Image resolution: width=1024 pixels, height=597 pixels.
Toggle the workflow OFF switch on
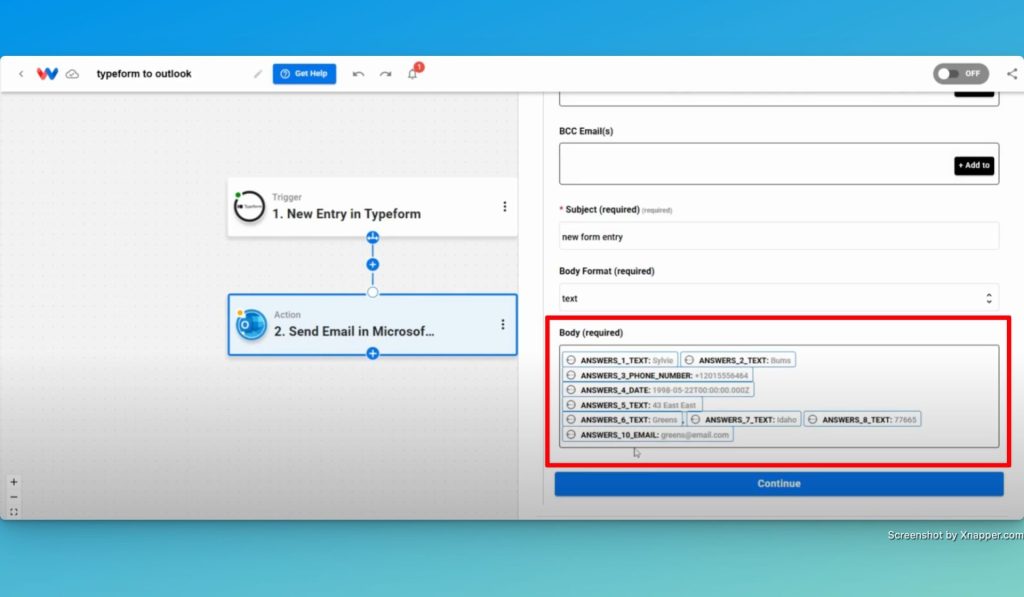(x=961, y=74)
